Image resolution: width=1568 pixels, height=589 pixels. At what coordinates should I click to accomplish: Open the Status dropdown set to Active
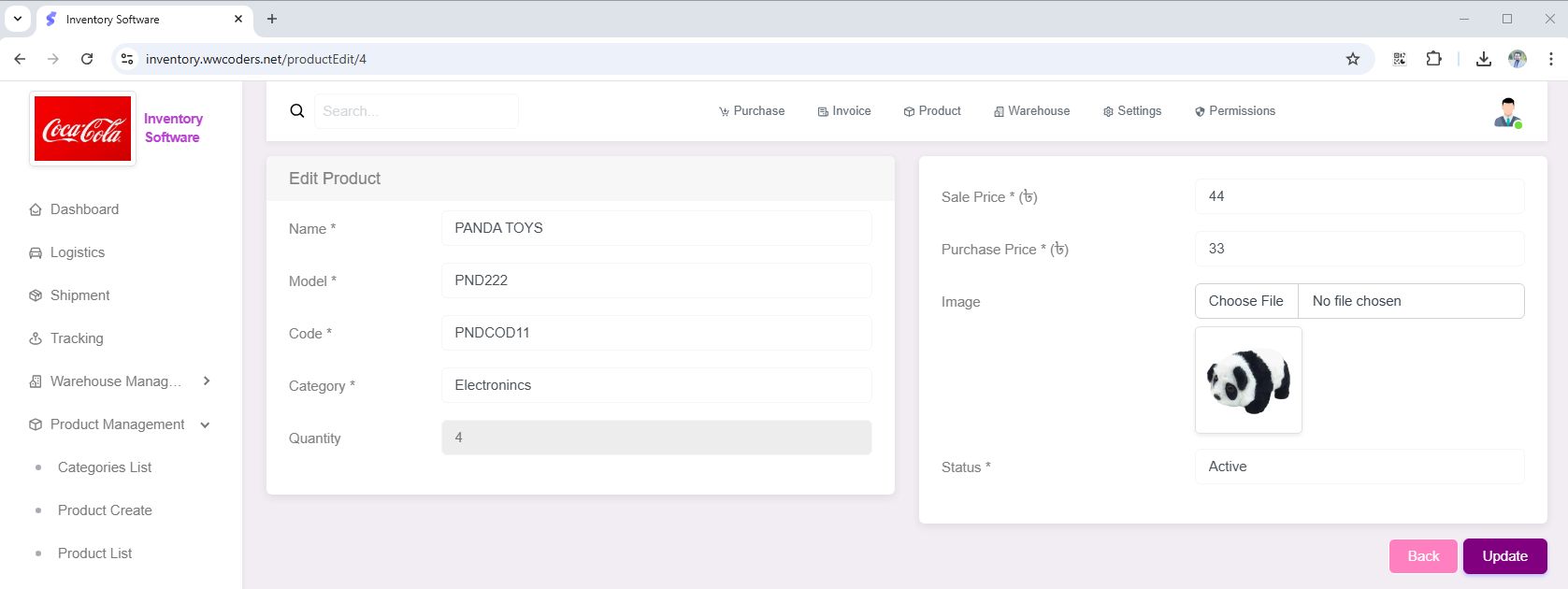pyautogui.click(x=1359, y=467)
